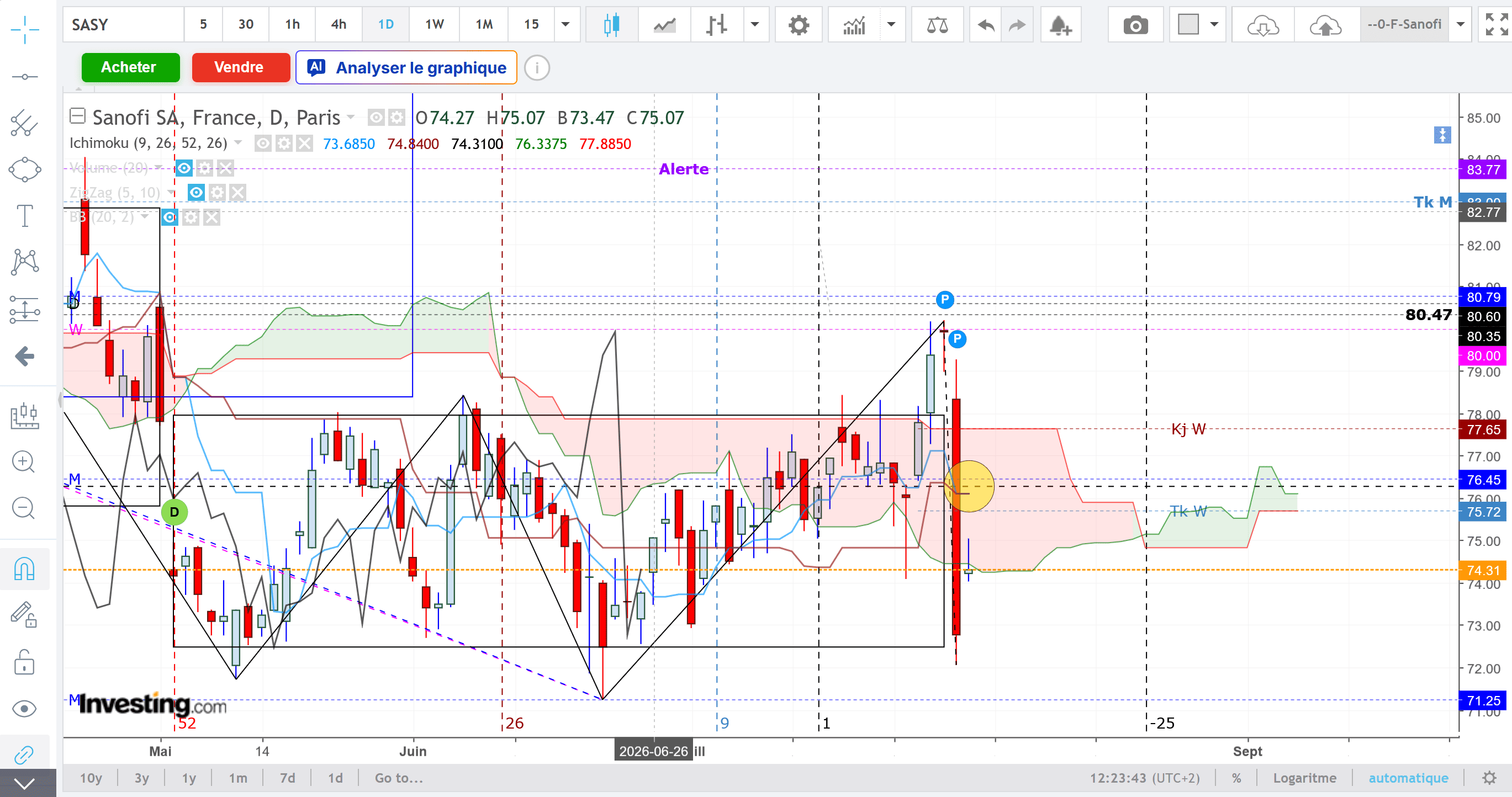Switch to the line chart style
1512x797 pixels.
pos(664,25)
